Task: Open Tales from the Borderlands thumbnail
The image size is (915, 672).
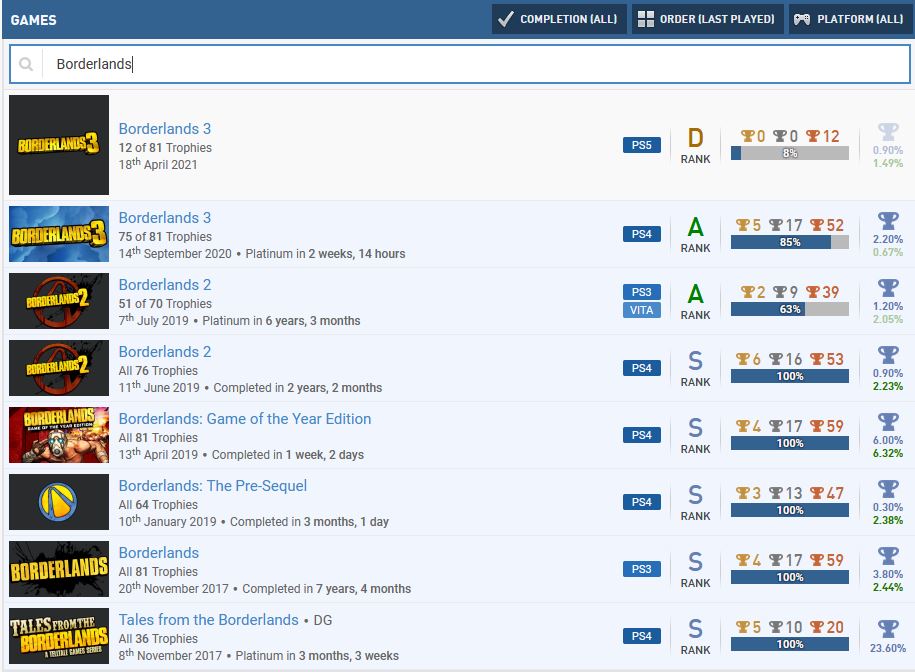Action: 59,636
